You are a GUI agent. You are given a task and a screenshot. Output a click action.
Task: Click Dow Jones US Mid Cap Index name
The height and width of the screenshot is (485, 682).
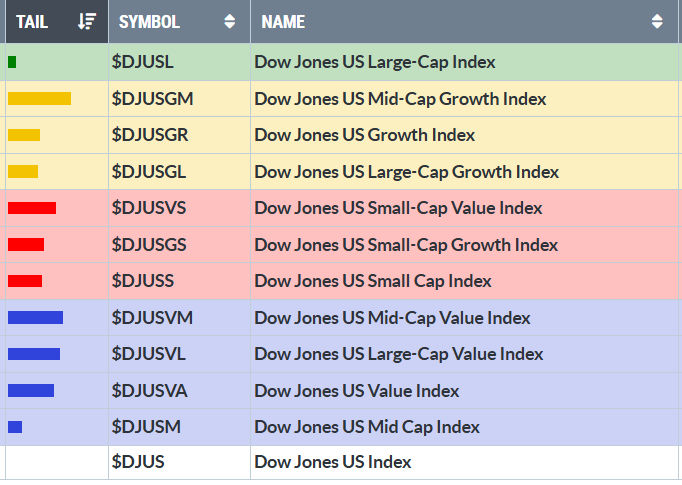pos(367,427)
